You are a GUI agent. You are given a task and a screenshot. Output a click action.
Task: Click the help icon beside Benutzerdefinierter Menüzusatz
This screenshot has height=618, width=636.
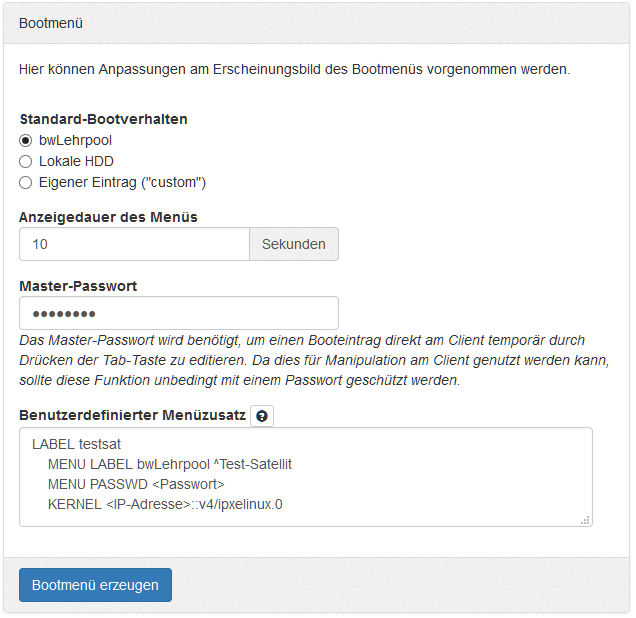pyautogui.click(x=261, y=416)
